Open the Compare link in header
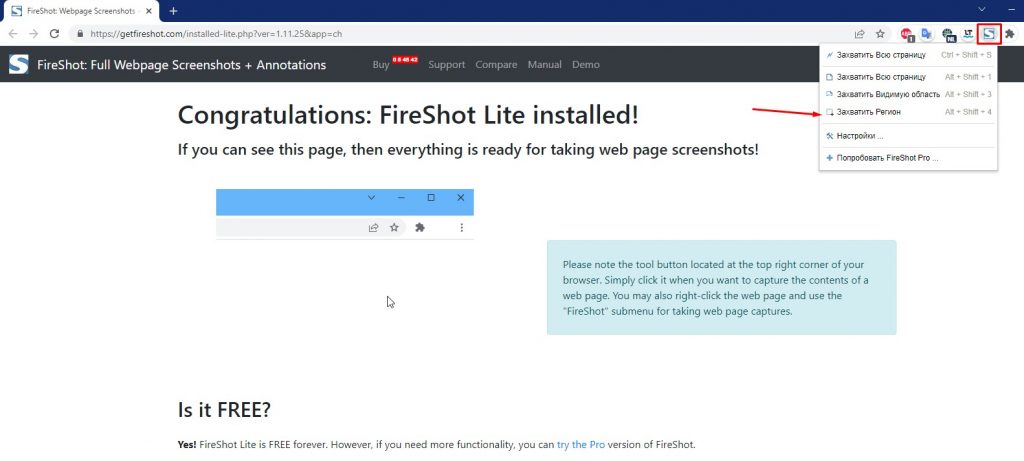Screen dimensions: 1024x461 click(496, 65)
